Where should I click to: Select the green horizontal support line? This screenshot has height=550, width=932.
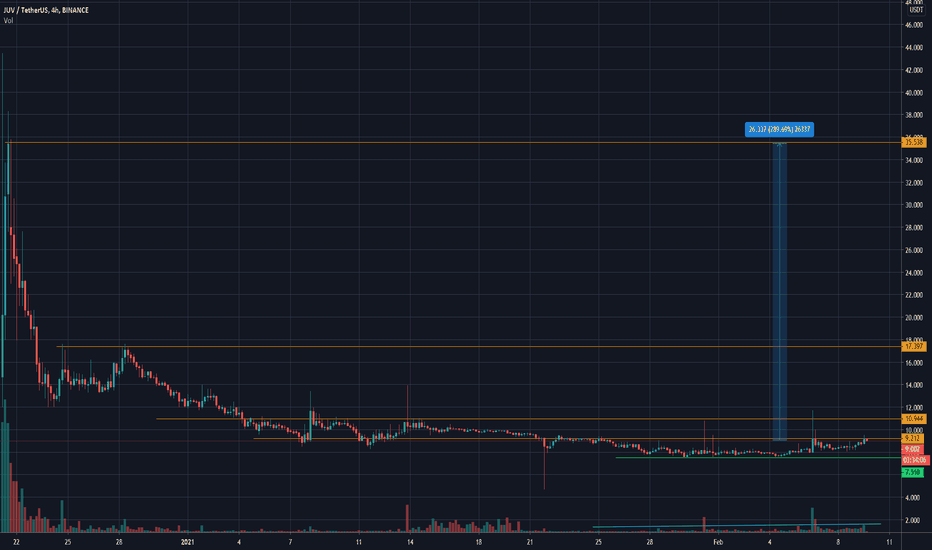(758, 457)
